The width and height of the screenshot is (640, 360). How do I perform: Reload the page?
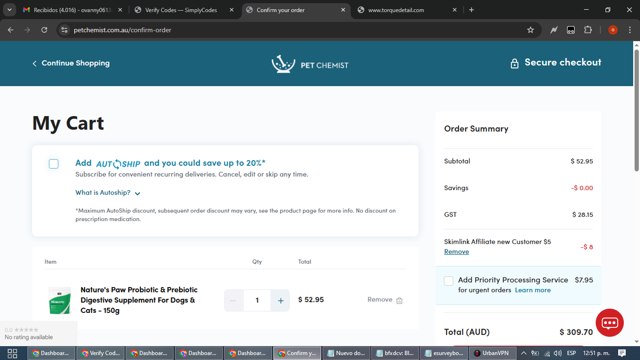click(x=44, y=30)
